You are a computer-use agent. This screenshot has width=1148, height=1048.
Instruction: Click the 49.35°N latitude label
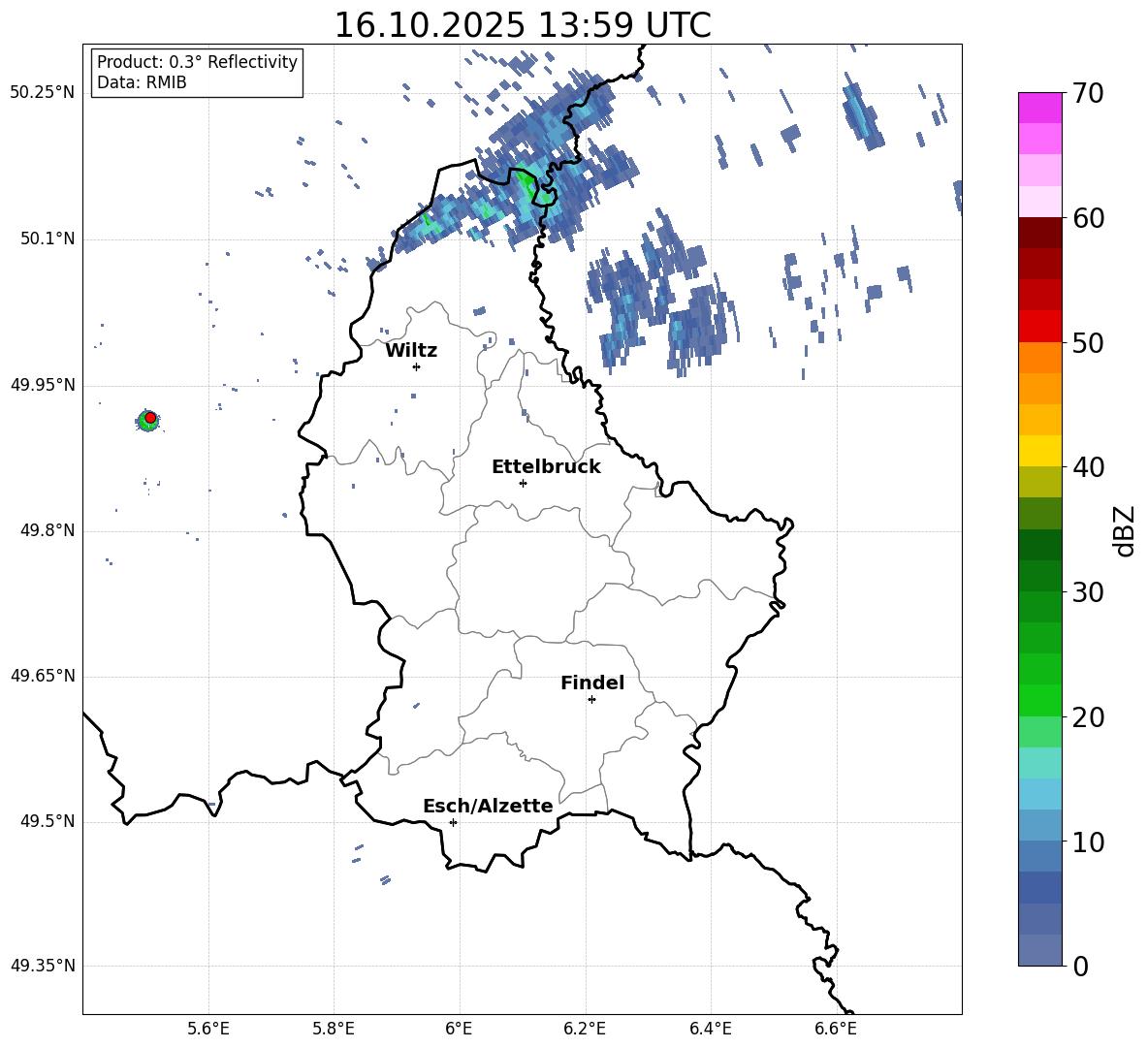point(43,966)
